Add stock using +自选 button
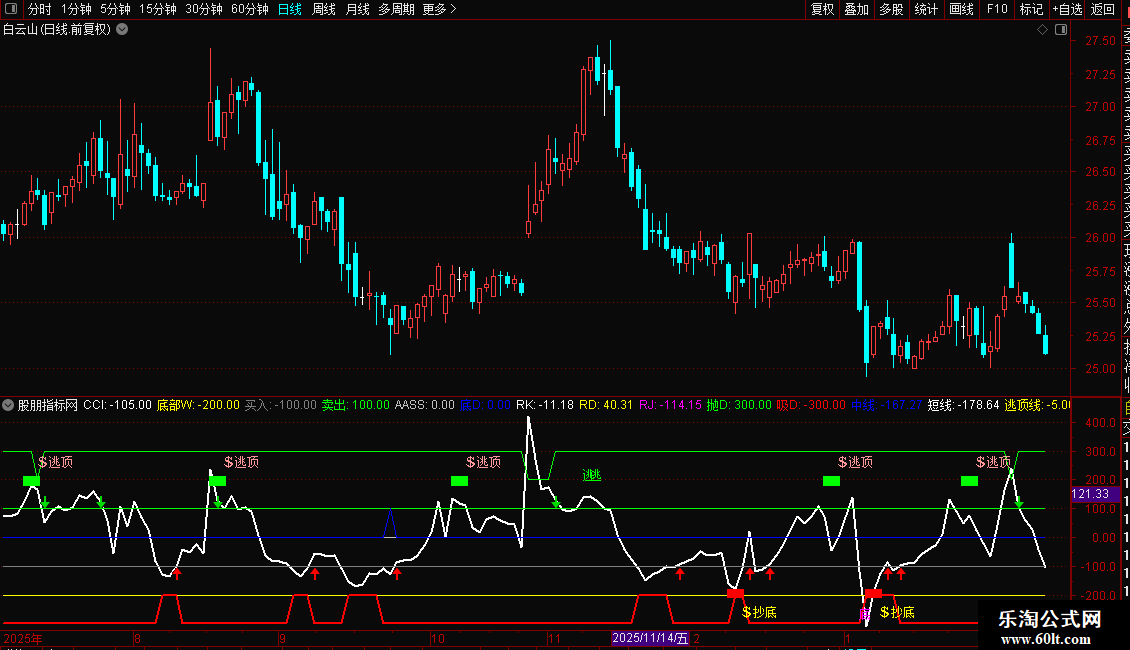 click(1066, 9)
